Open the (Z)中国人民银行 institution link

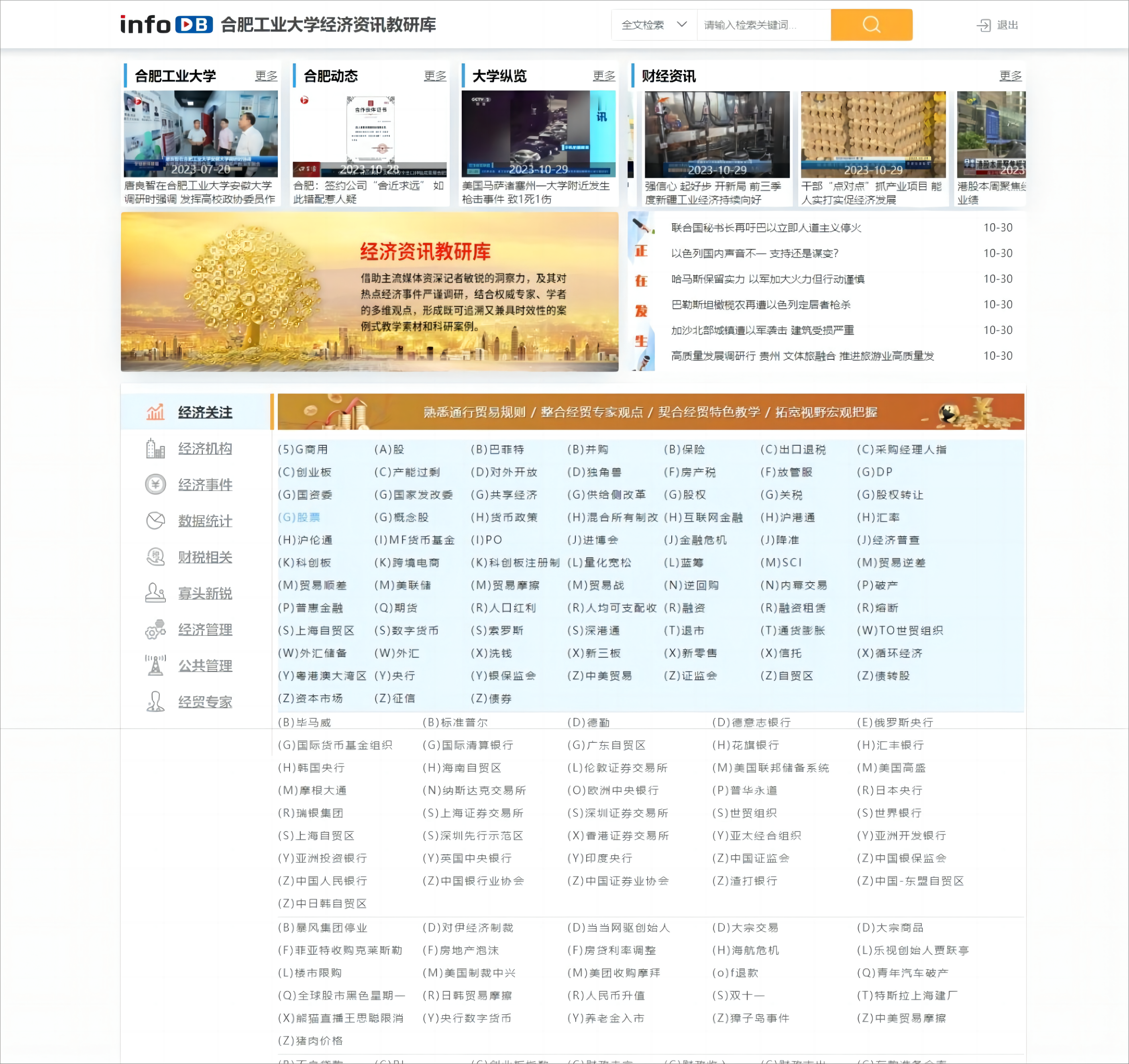click(x=322, y=881)
